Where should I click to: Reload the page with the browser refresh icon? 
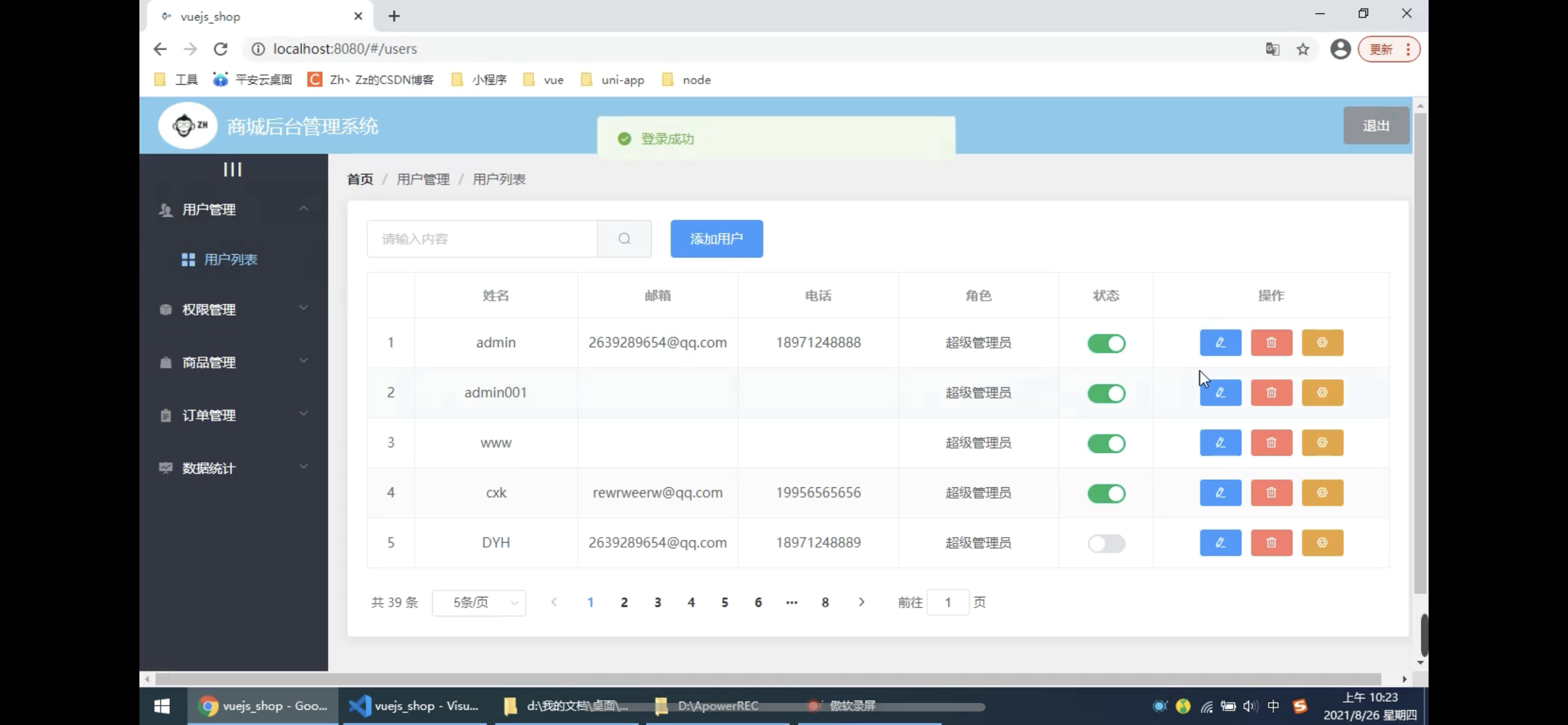tap(220, 49)
